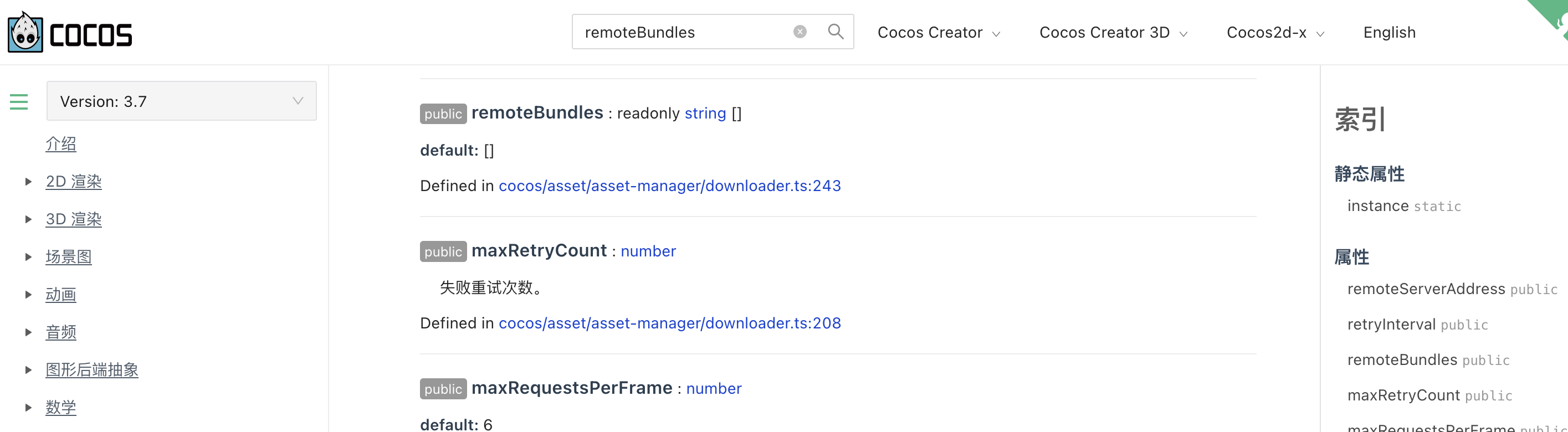Screen dimensions: 1568x432
Task: Switch language to English
Action: 1389,33
